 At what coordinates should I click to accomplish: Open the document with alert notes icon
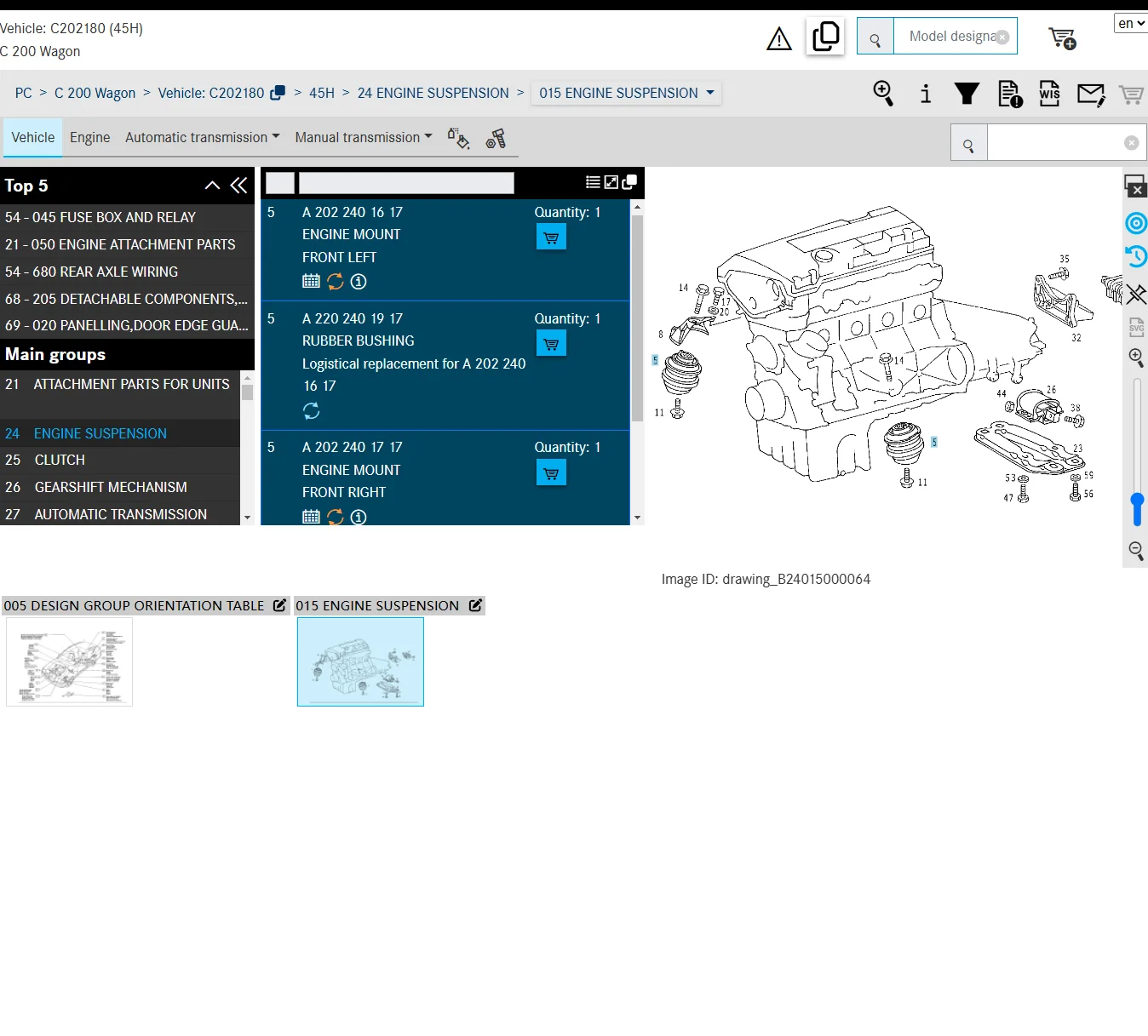point(1009,94)
